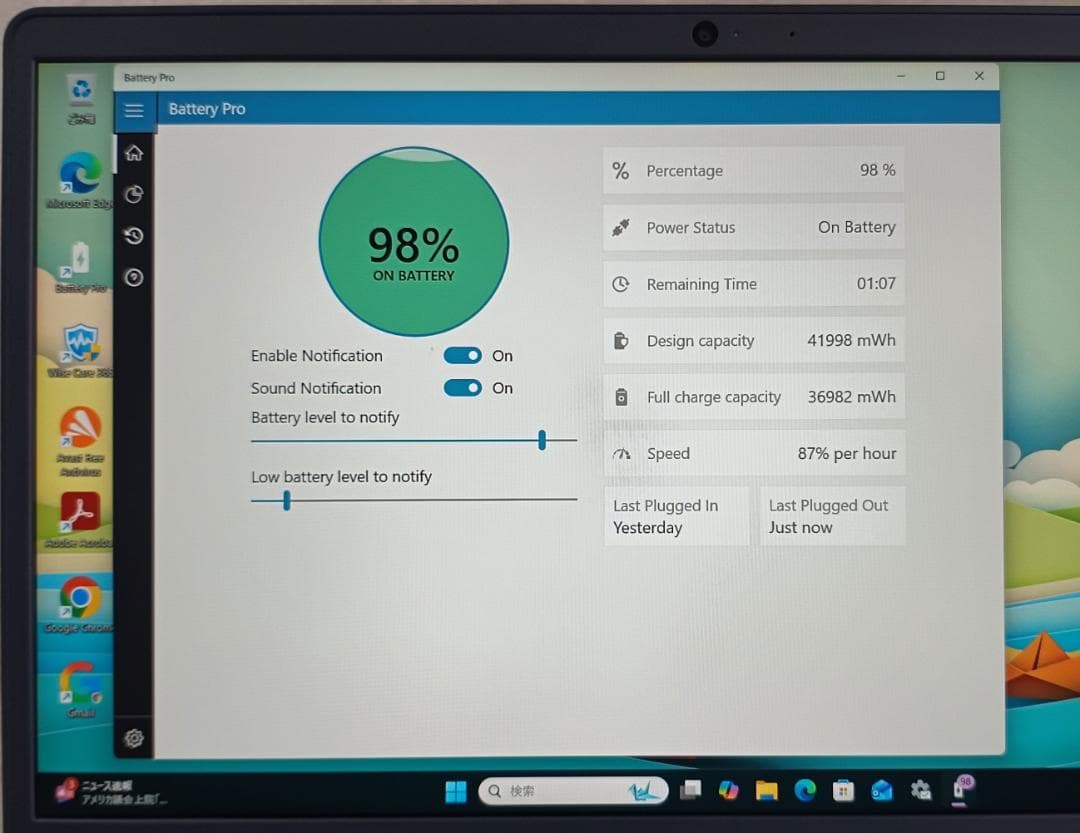Click the battery tray icon showing 98
1080x833 pixels.
pos(962,789)
